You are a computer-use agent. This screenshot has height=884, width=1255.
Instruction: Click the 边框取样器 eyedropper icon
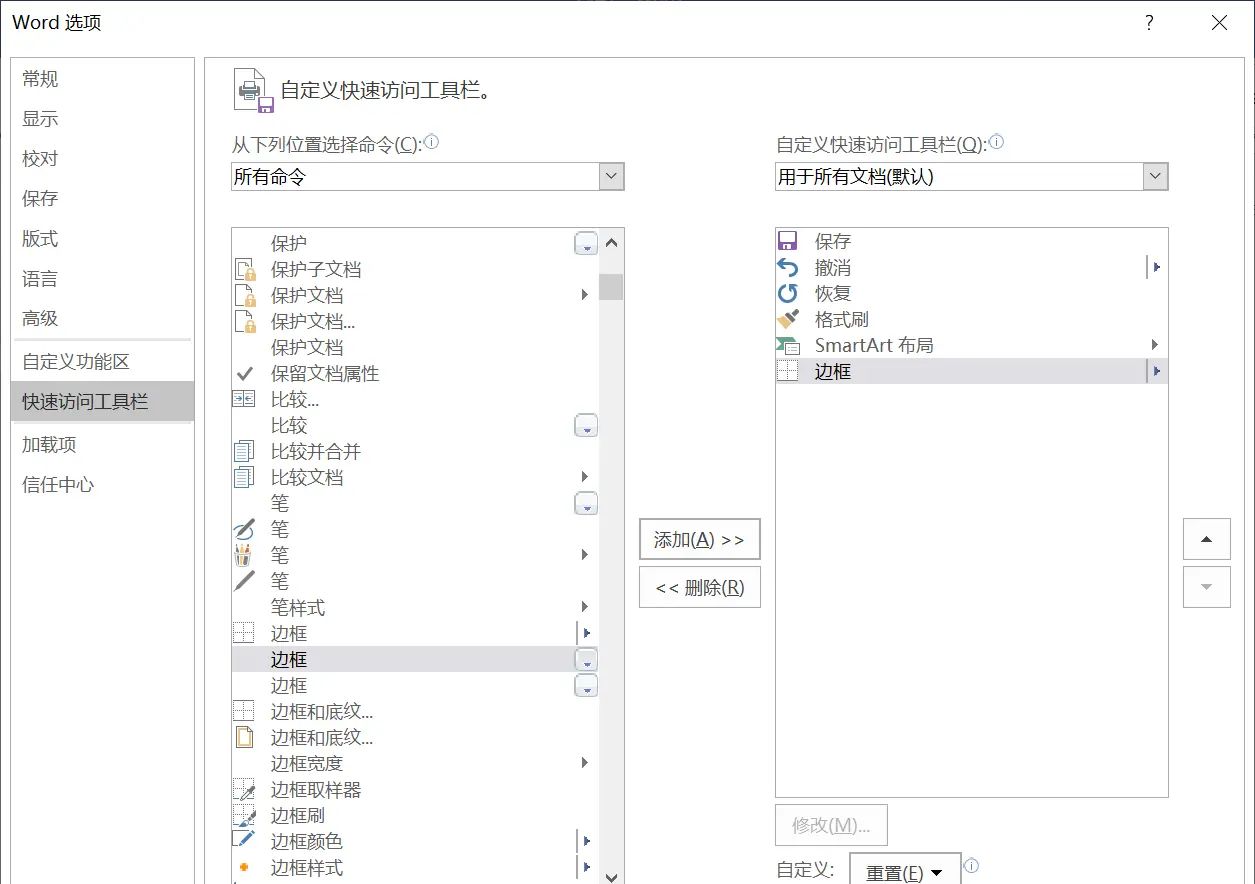pos(244,789)
